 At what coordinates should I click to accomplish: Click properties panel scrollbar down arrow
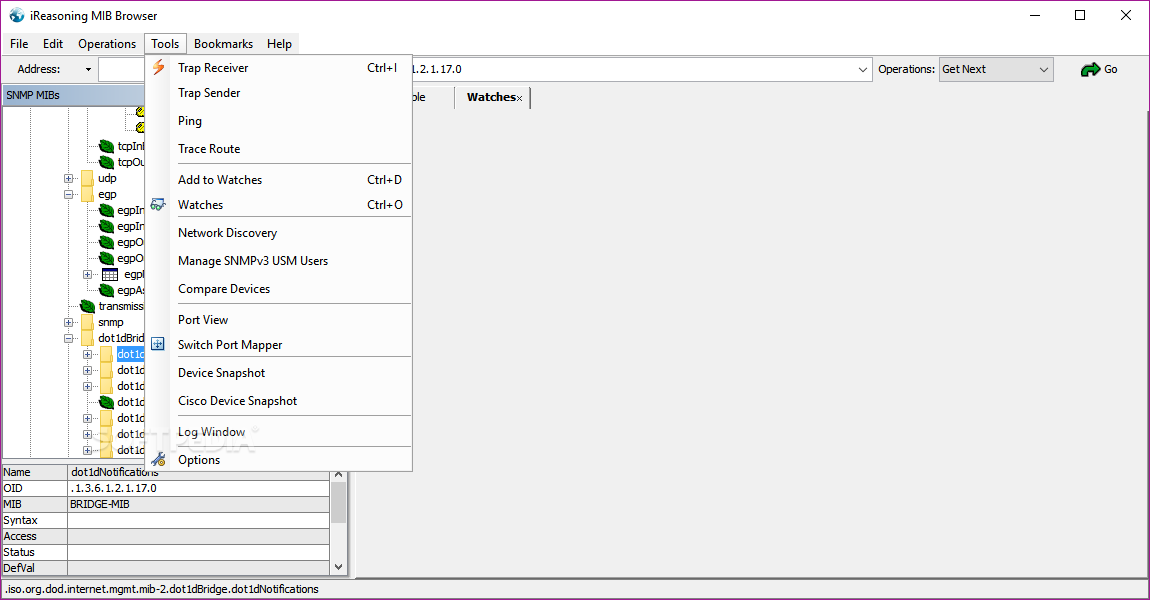click(338, 567)
